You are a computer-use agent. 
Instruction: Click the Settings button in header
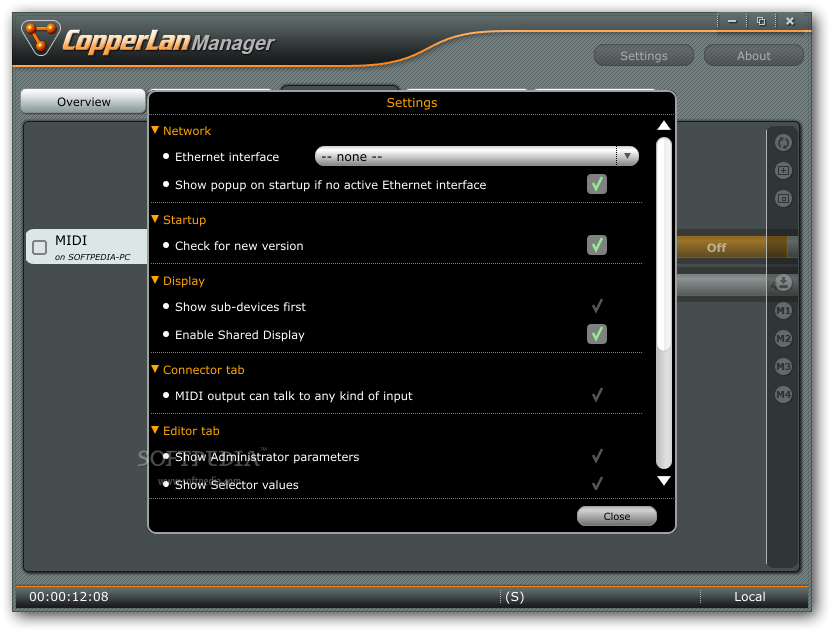tap(644, 56)
